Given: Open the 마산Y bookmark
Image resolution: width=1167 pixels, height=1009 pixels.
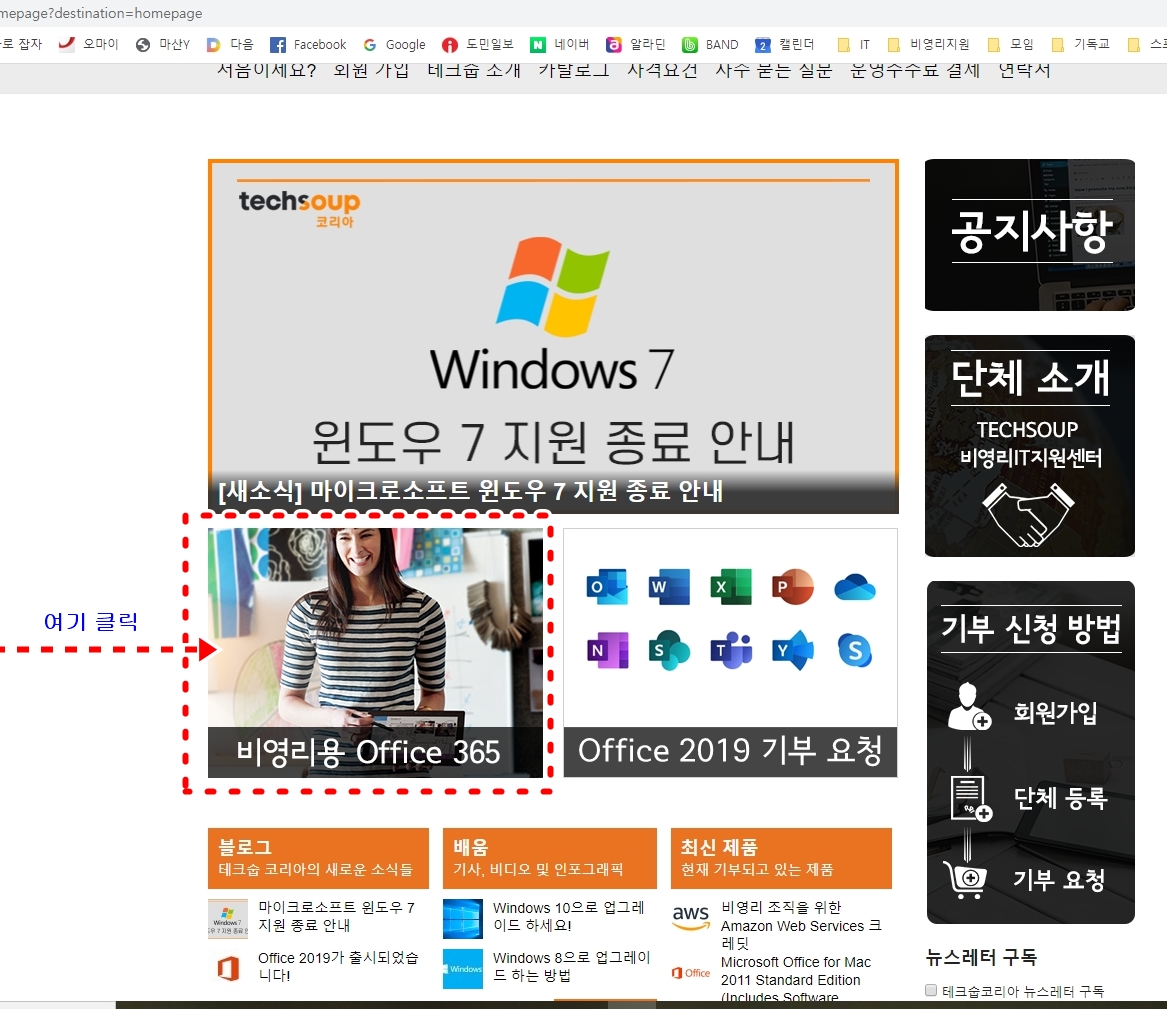Looking at the screenshot, I should click(163, 44).
